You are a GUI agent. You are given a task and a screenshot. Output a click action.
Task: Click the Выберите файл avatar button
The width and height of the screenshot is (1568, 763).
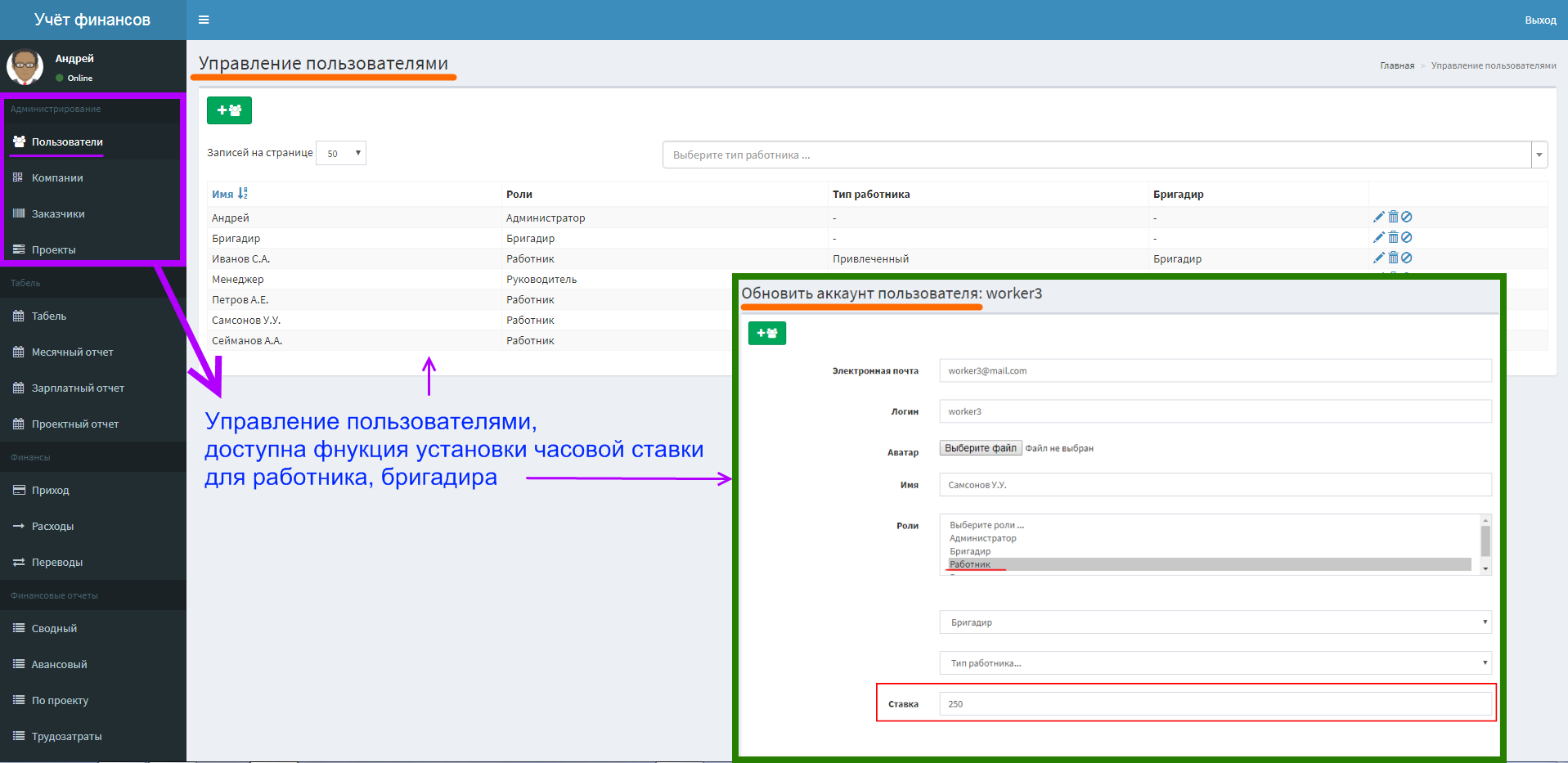[x=981, y=448]
